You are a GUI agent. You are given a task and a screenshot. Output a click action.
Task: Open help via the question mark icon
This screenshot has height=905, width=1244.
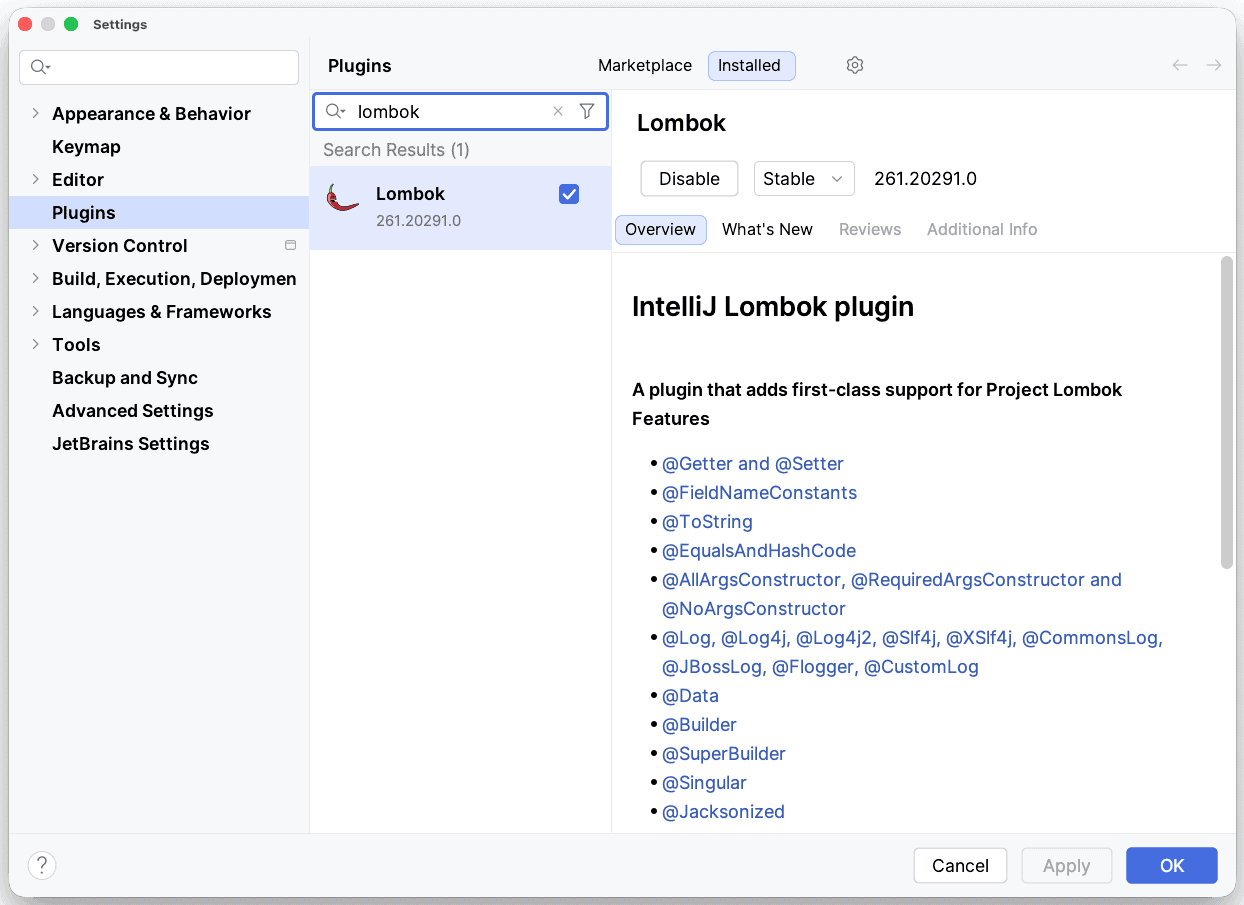41,865
